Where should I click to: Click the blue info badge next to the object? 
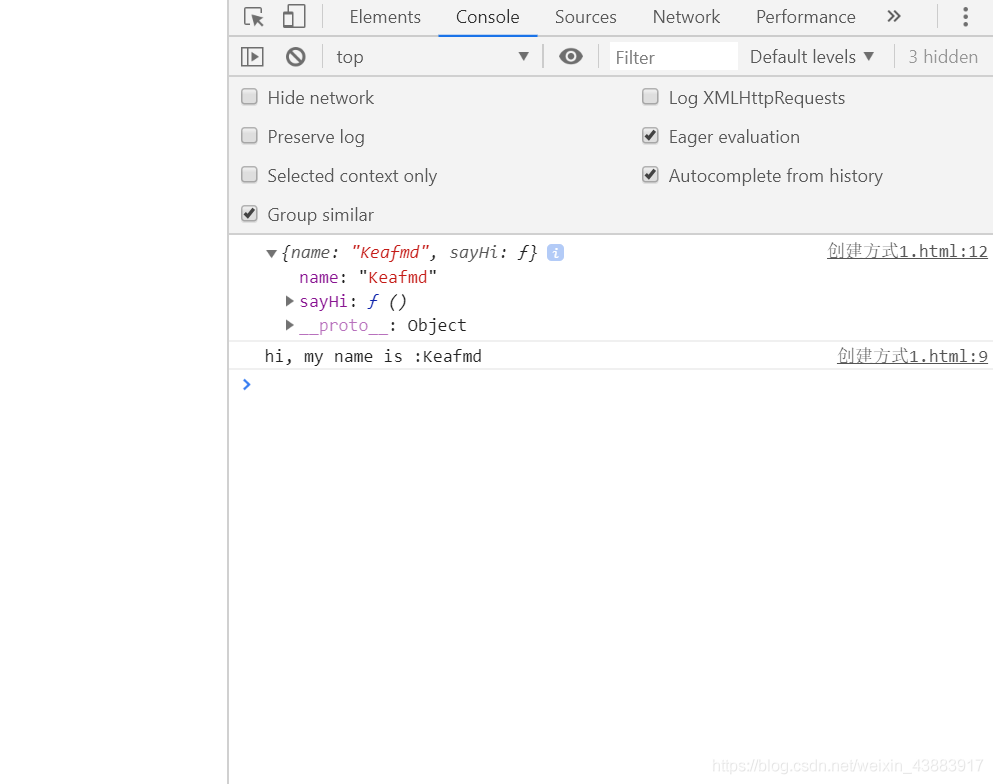point(555,253)
